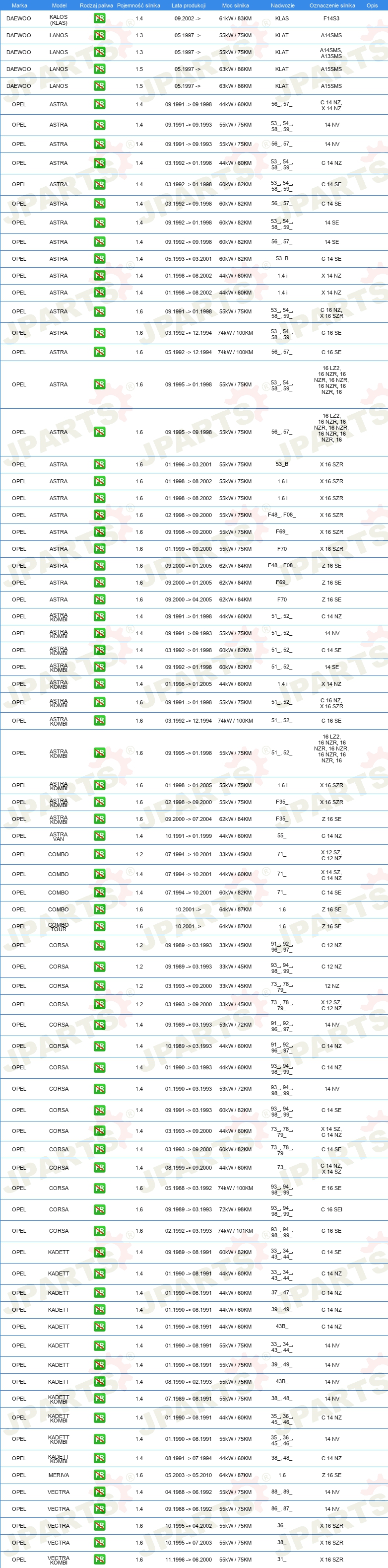
Task: Click fuel icon in VECTRA 36_ row
Action: 99,1526
